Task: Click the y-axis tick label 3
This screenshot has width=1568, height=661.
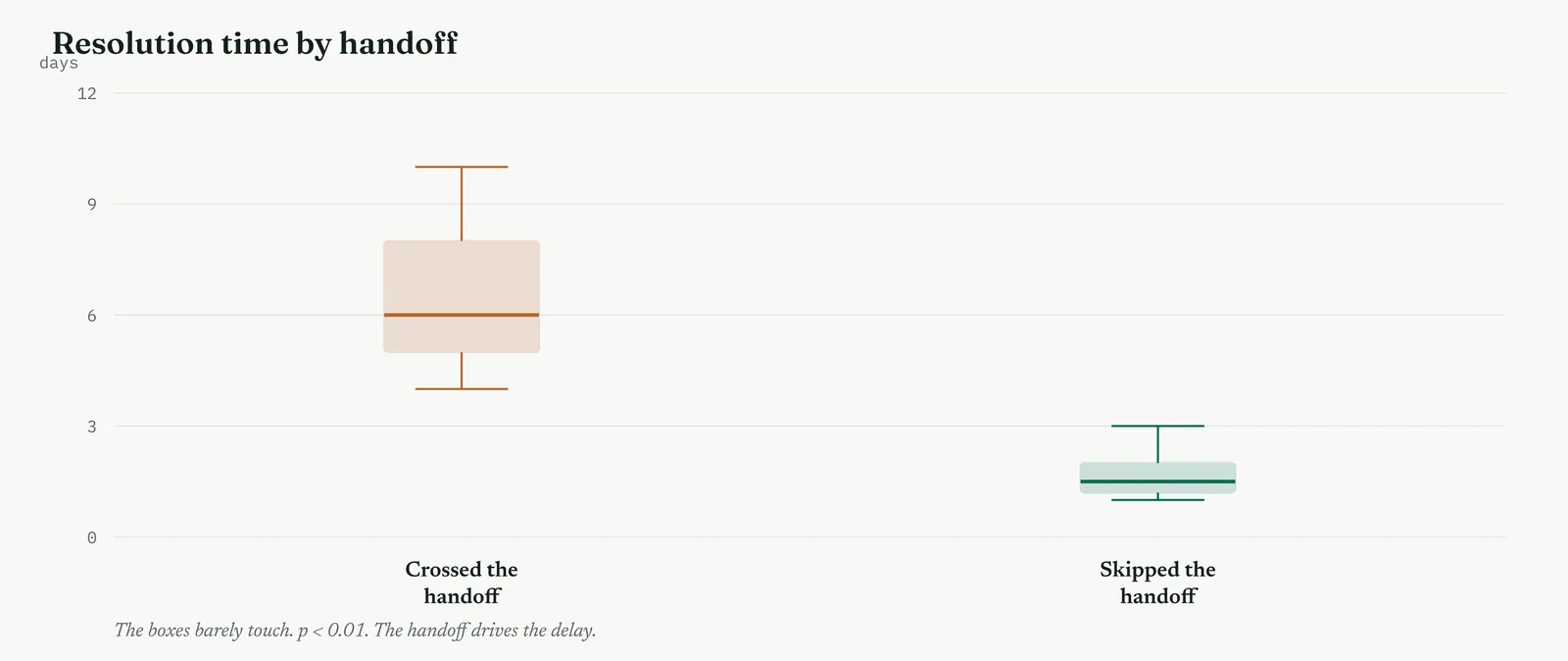Action: [x=92, y=426]
